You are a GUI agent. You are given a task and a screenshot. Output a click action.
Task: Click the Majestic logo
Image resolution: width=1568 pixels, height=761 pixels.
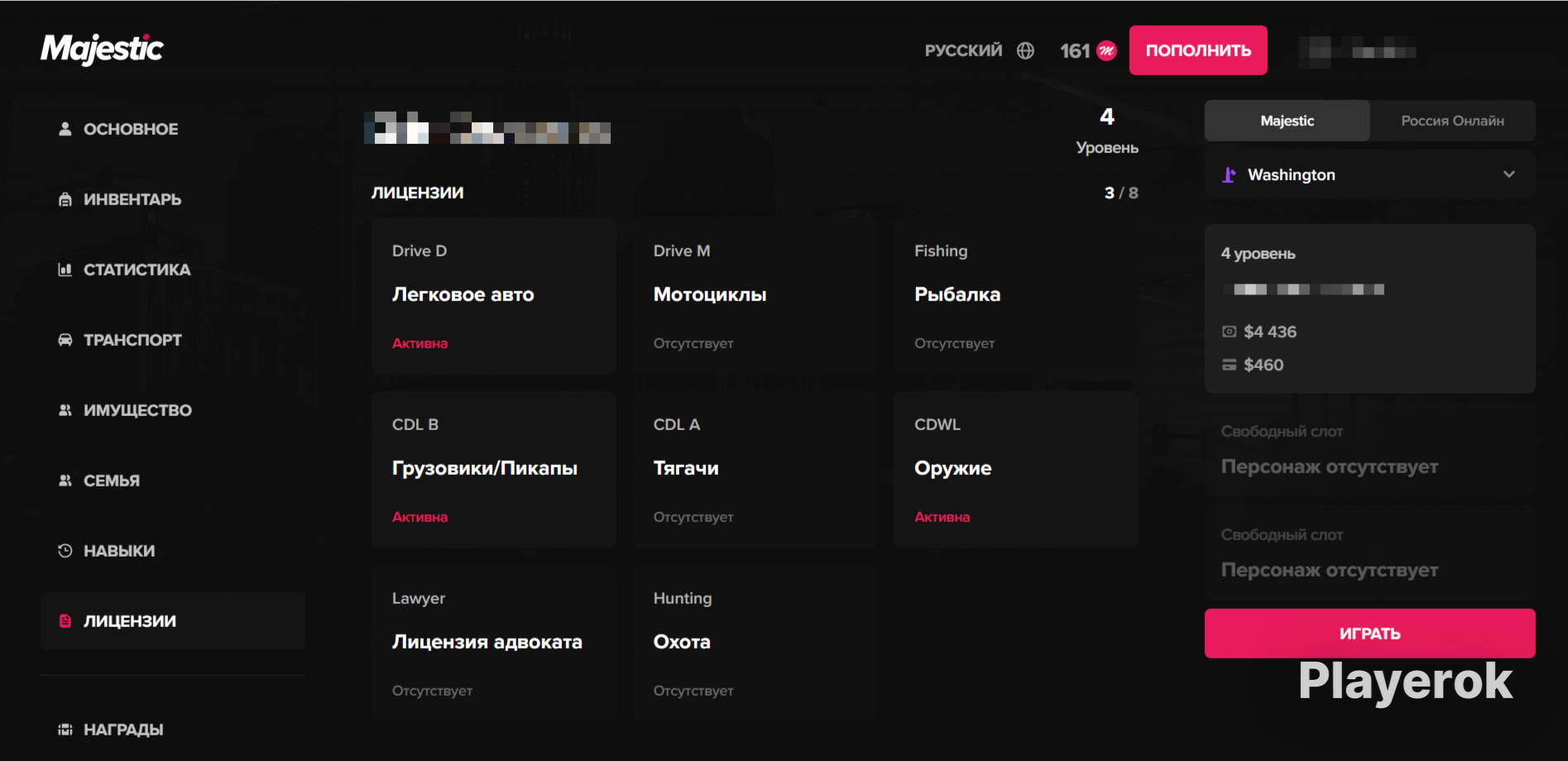click(x=102, y=49)
